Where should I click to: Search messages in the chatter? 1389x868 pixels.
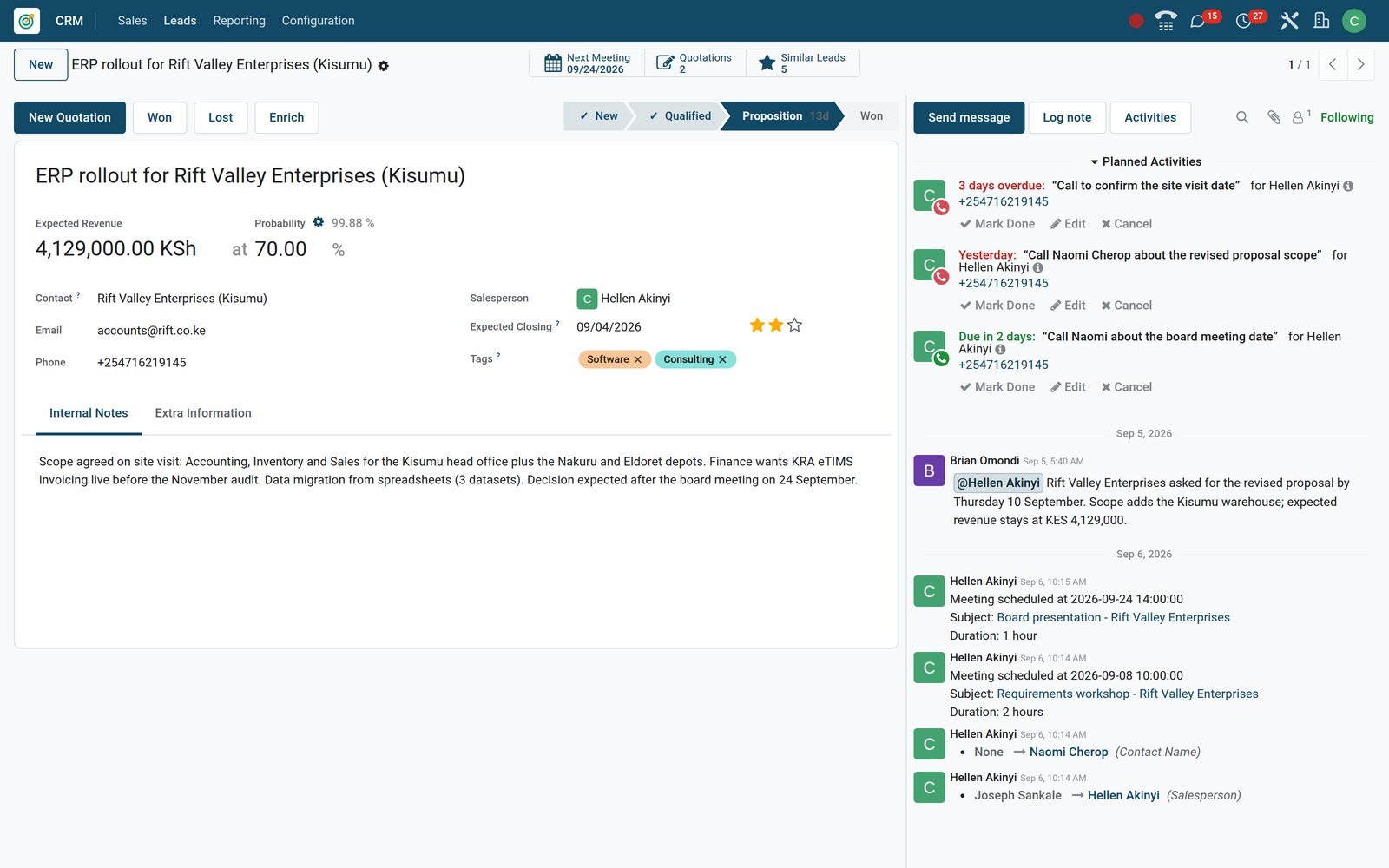coord(1242,117)
